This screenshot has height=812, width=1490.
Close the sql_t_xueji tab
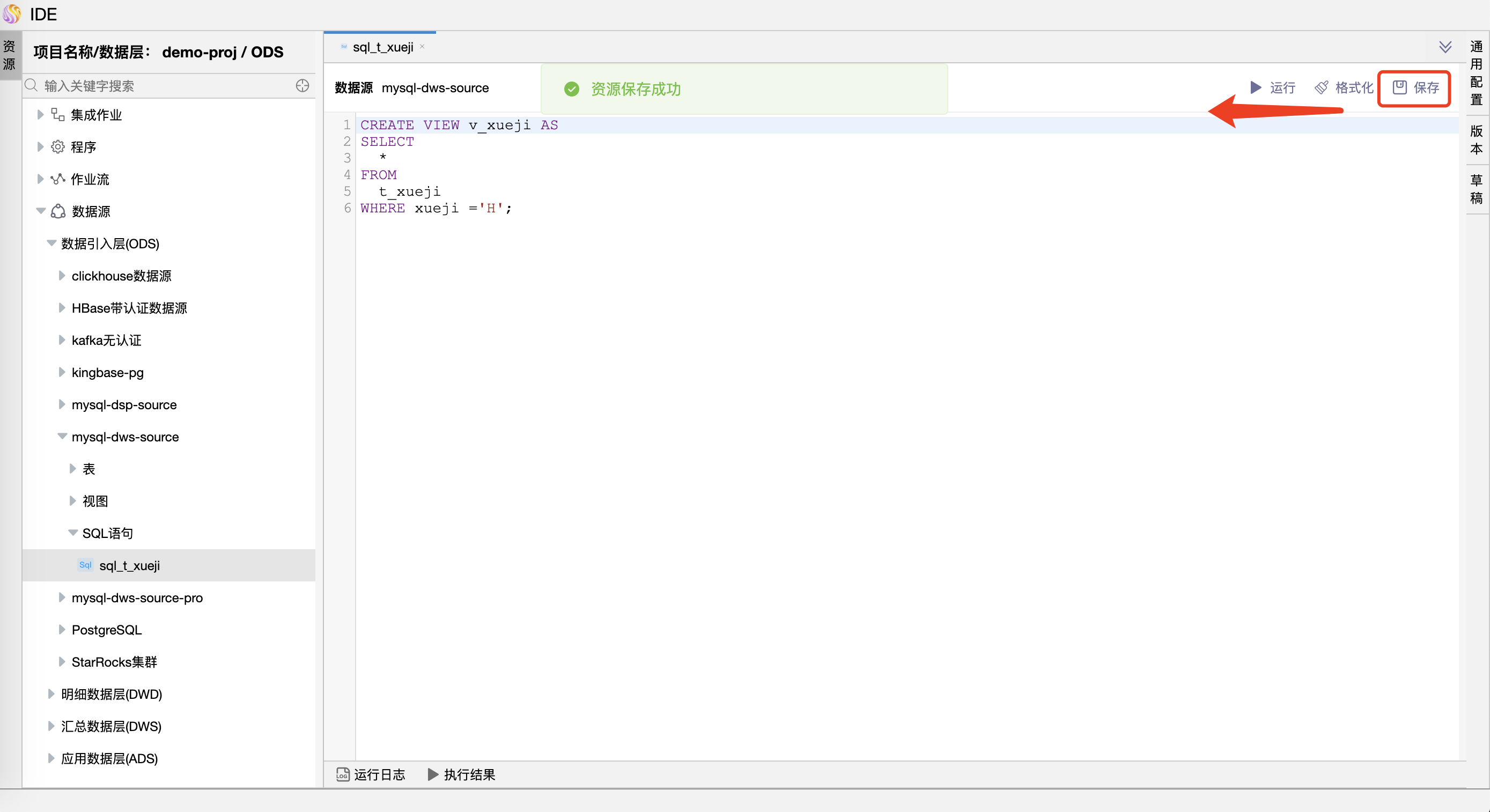pyautogui.click(x=423, y=46)
